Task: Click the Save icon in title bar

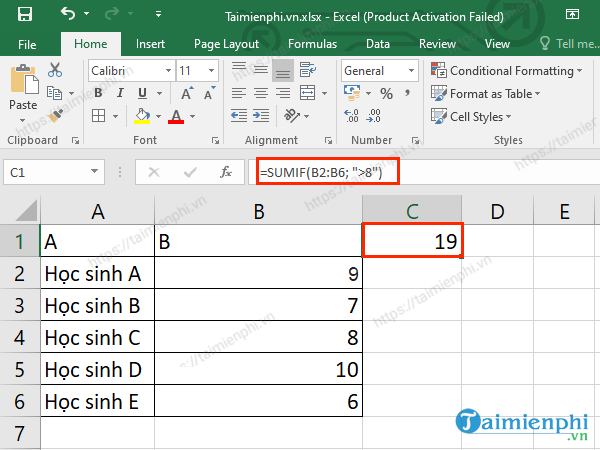Action: (23, 14)
